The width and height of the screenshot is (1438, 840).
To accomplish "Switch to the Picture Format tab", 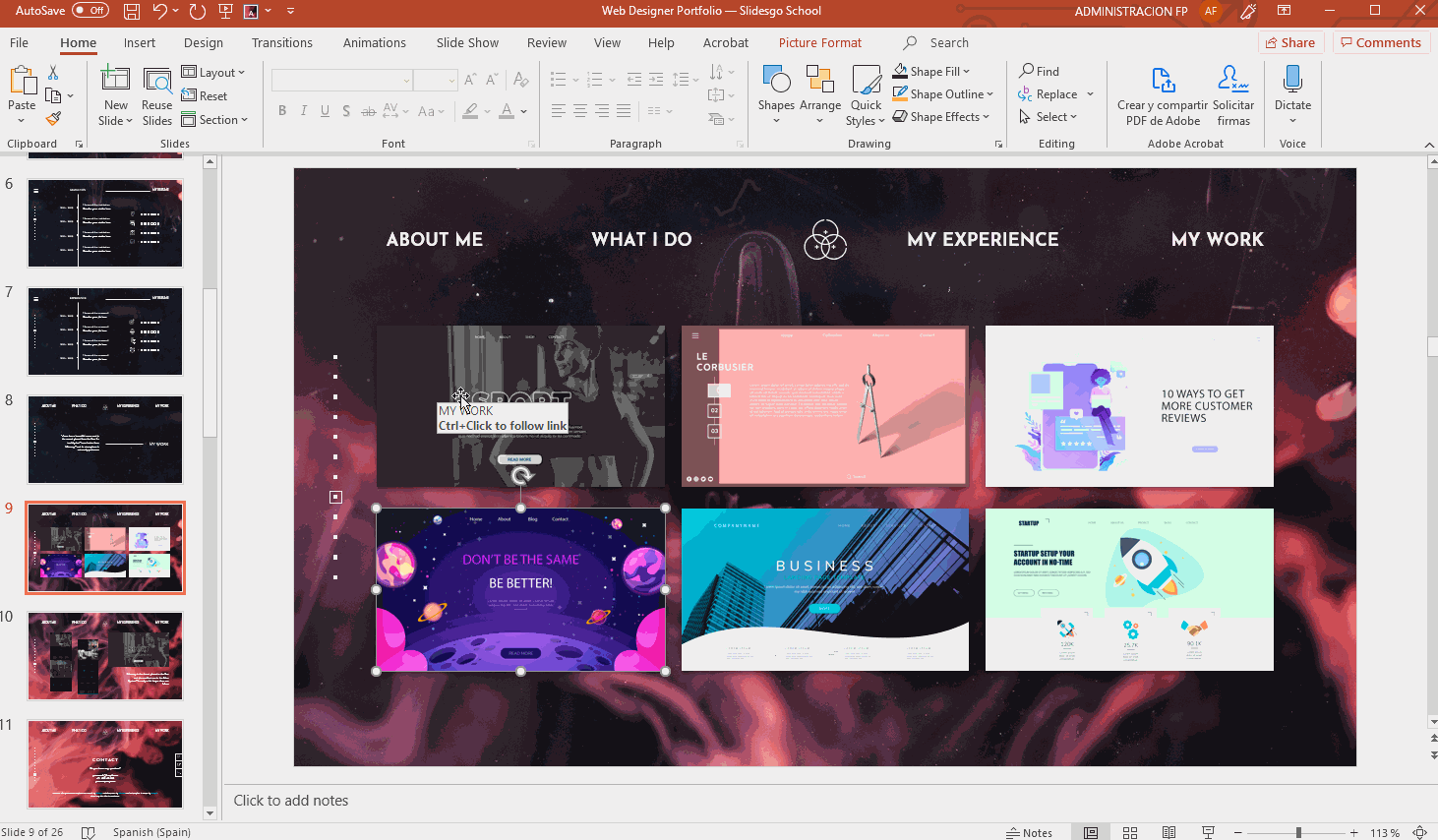I will click(819, 43).
